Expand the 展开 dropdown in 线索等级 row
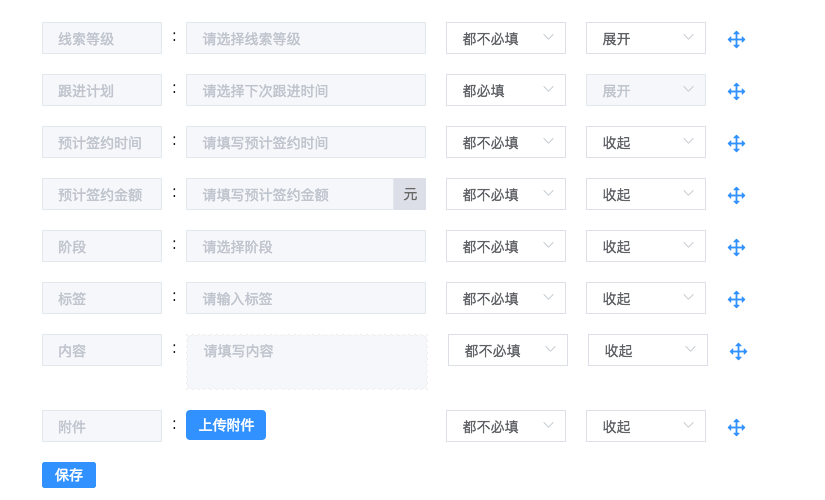 pyautogui.click(x=646, y=38)
